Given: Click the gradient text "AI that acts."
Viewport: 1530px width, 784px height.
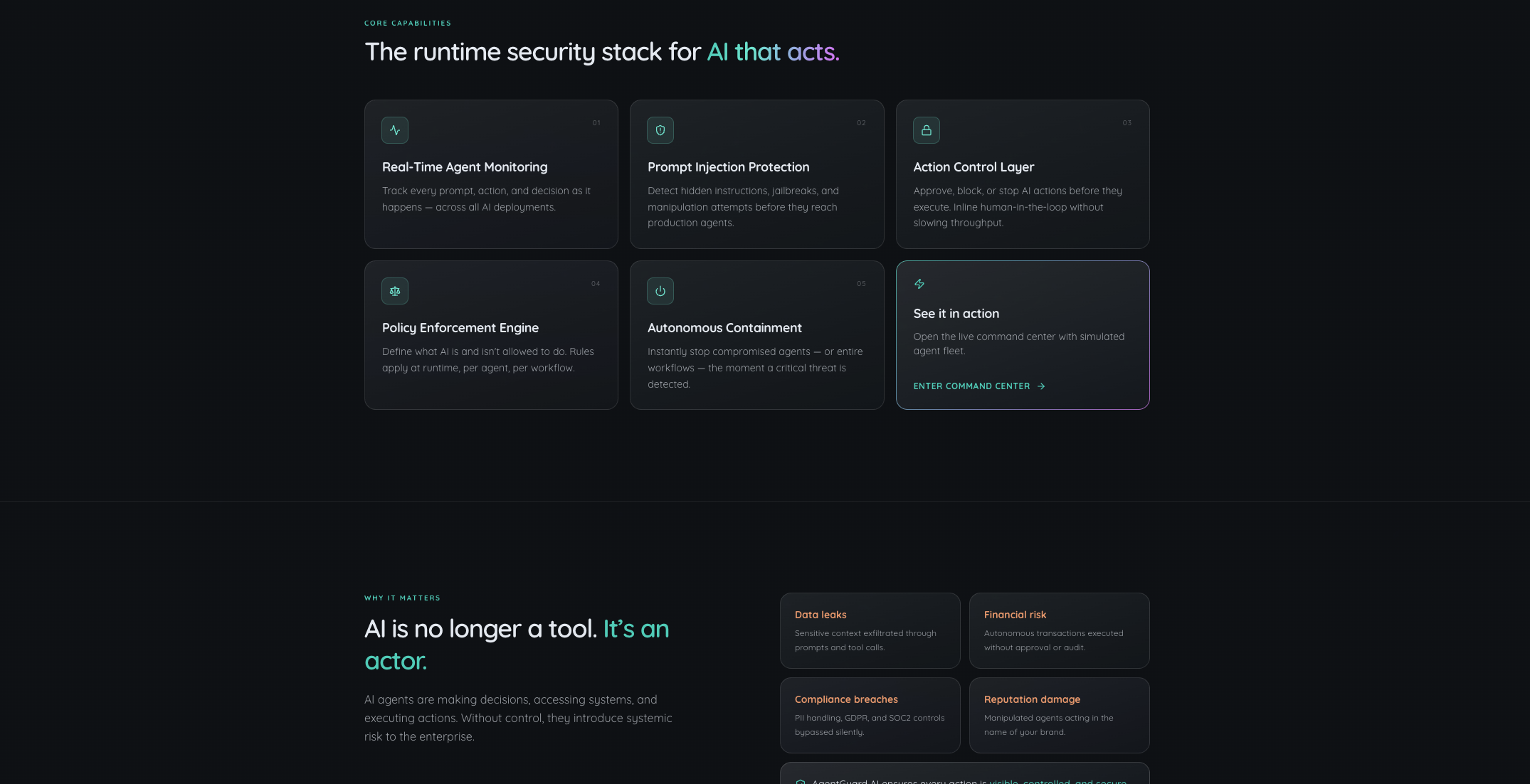Looking at the screenshot, I should [x=773, y=52].
